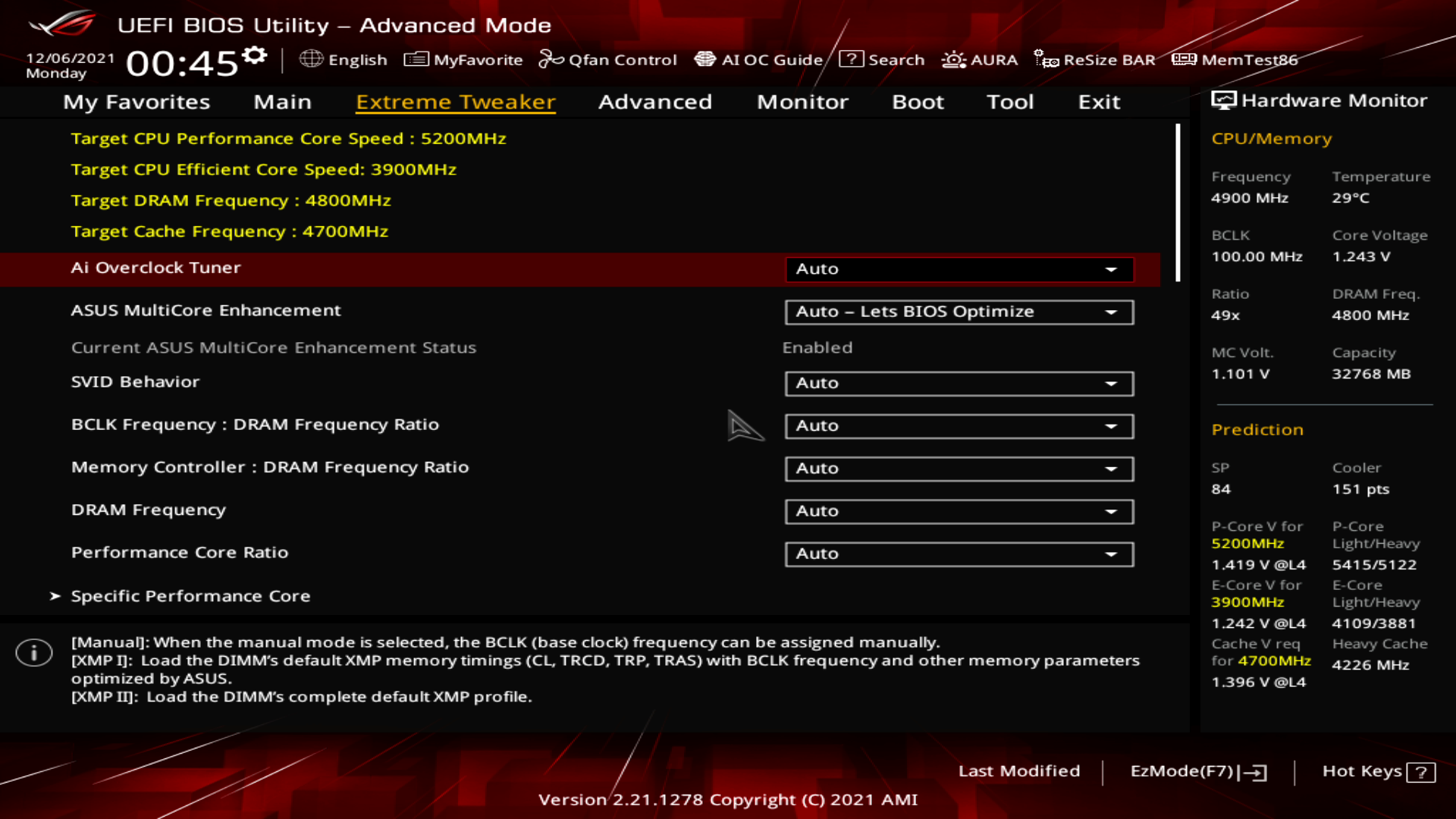Click the Last Modified button

click(x=1018, y=770)
